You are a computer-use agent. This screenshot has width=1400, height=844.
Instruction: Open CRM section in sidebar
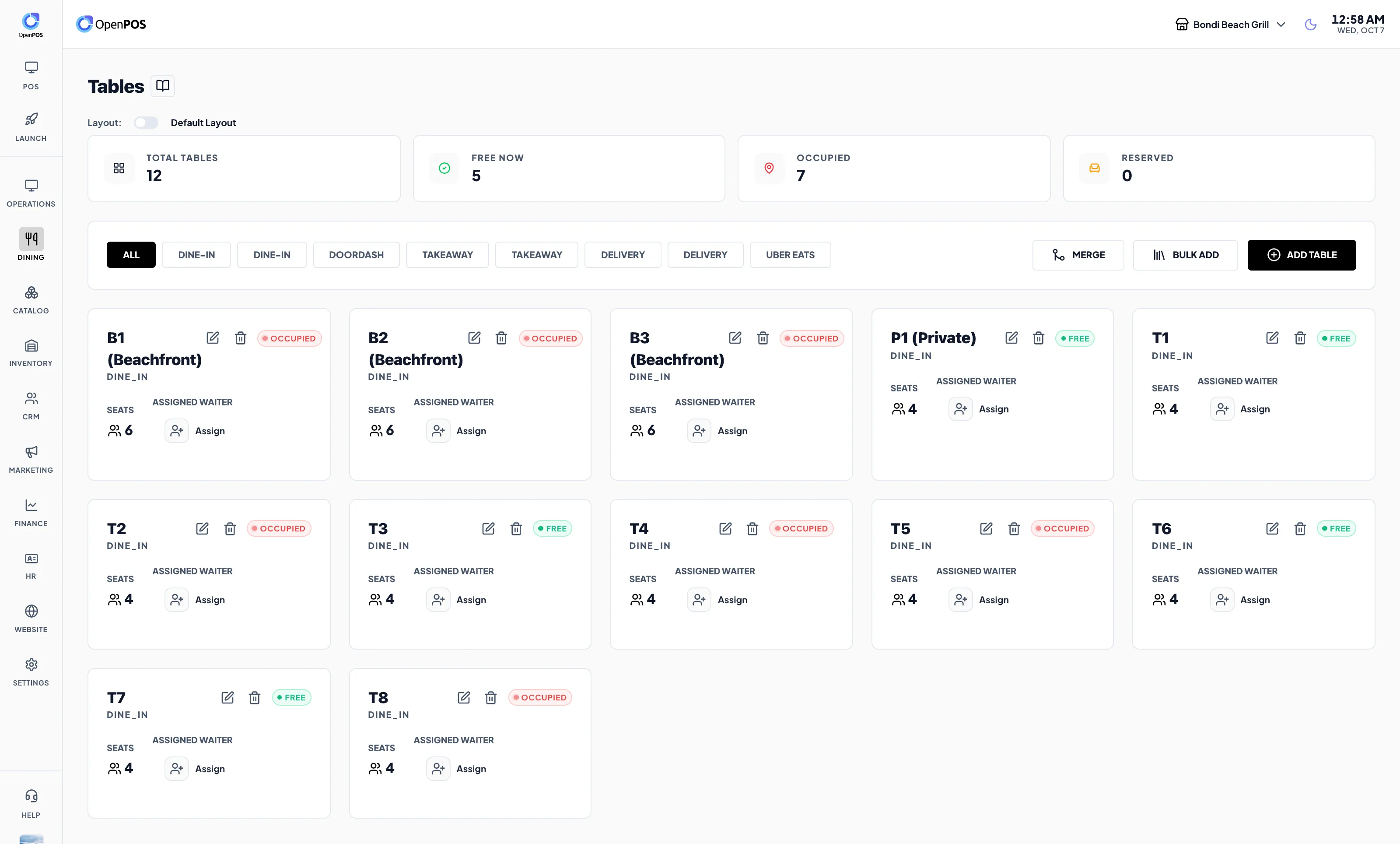31,406
